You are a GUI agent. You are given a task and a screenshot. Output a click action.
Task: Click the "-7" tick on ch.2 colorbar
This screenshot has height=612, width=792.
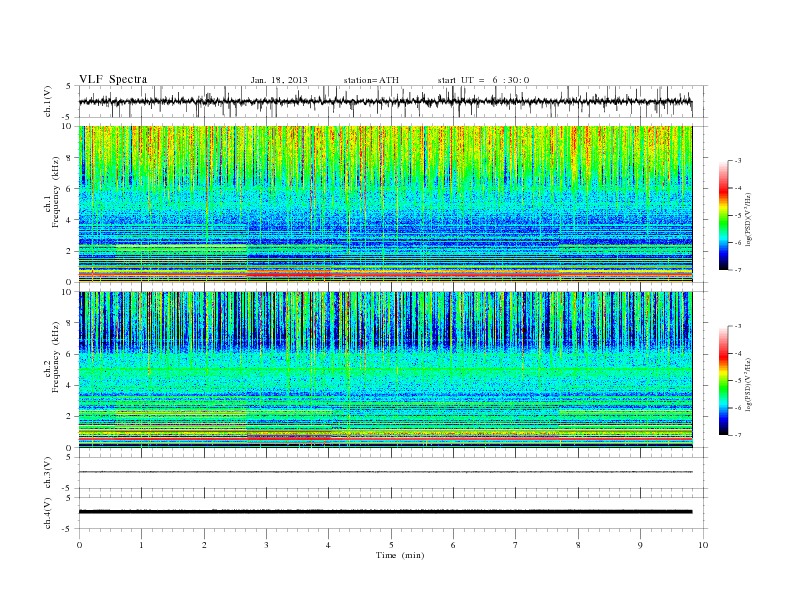(x=737, y=435)
